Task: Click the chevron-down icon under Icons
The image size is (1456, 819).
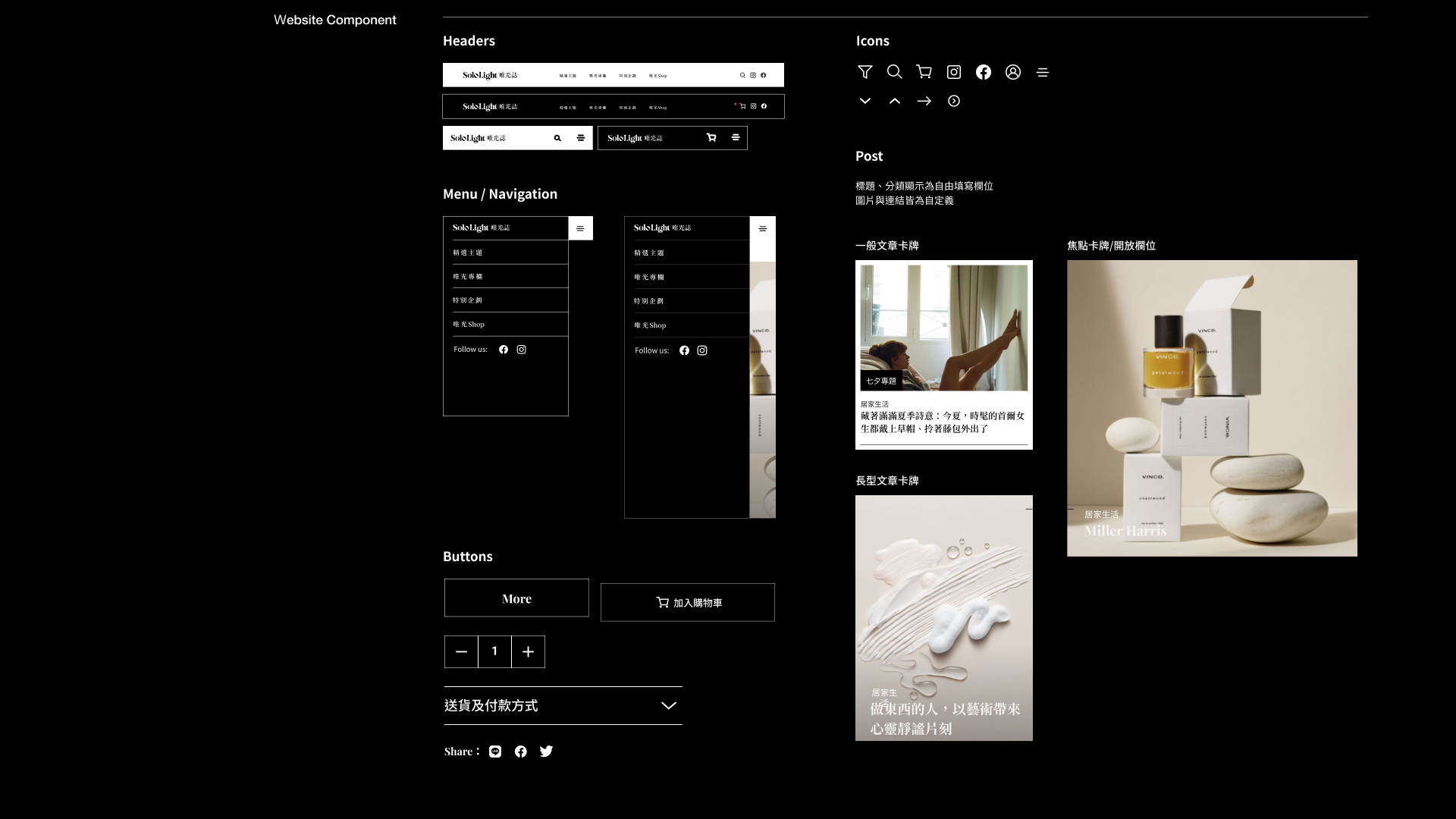Action: (864, 101)
